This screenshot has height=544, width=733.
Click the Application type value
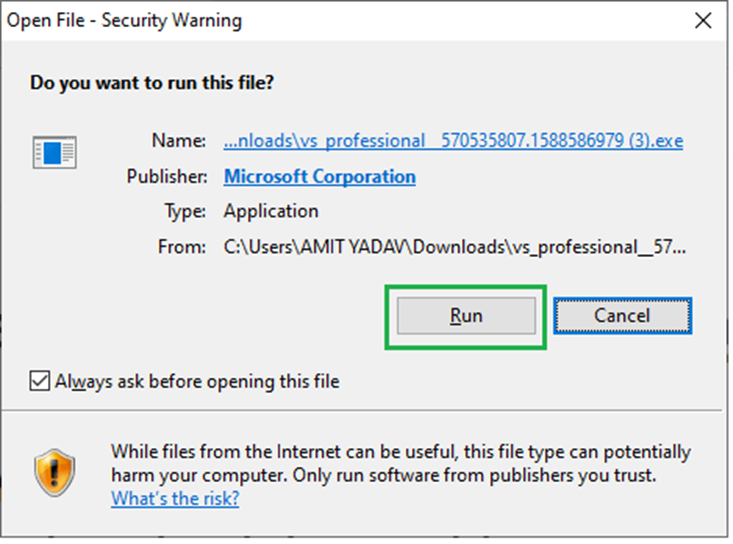[x=271, y=211]
